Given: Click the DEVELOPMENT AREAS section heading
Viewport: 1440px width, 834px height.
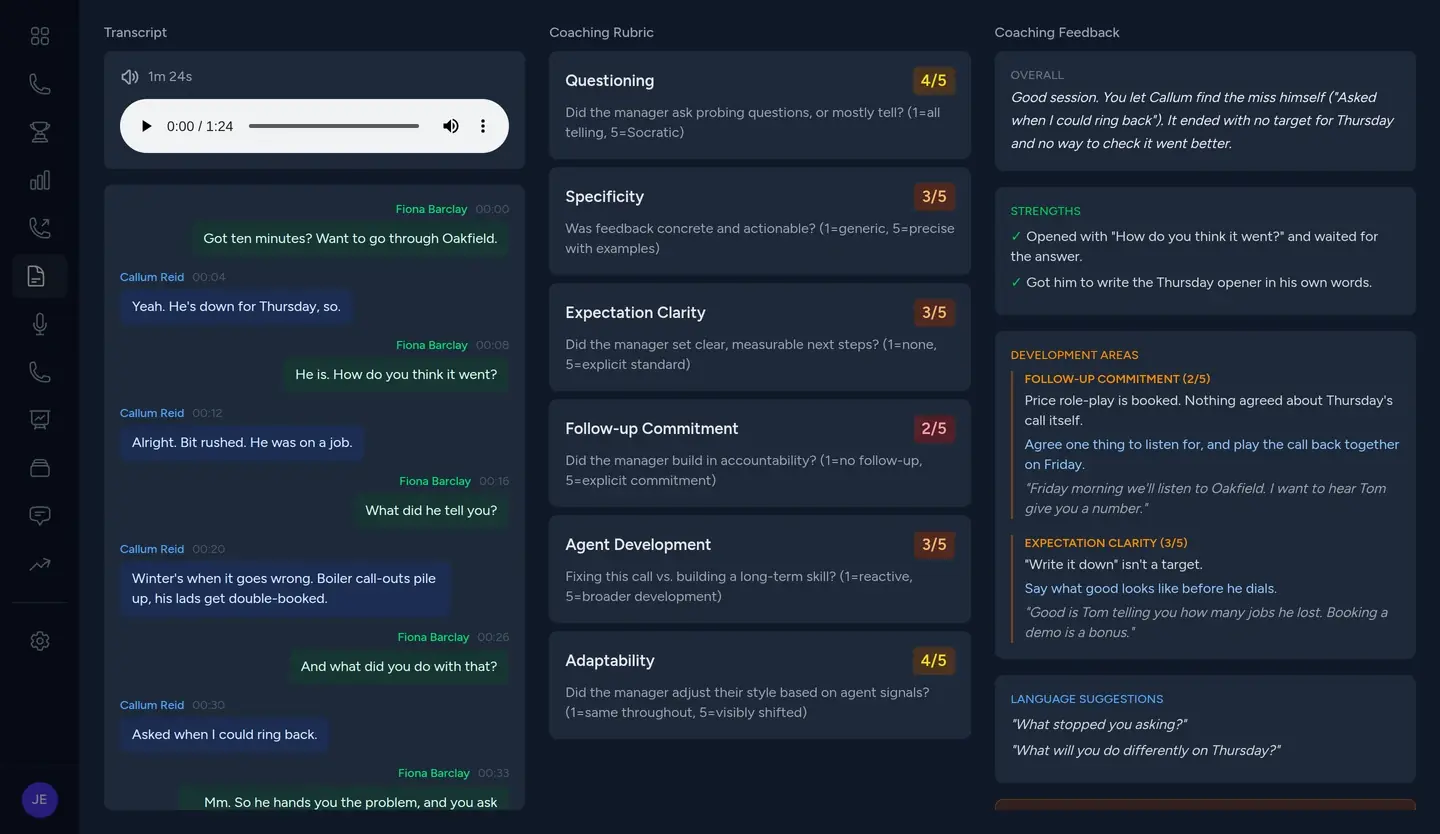Looking at the screenshot, I should [x=1074, y=355].
